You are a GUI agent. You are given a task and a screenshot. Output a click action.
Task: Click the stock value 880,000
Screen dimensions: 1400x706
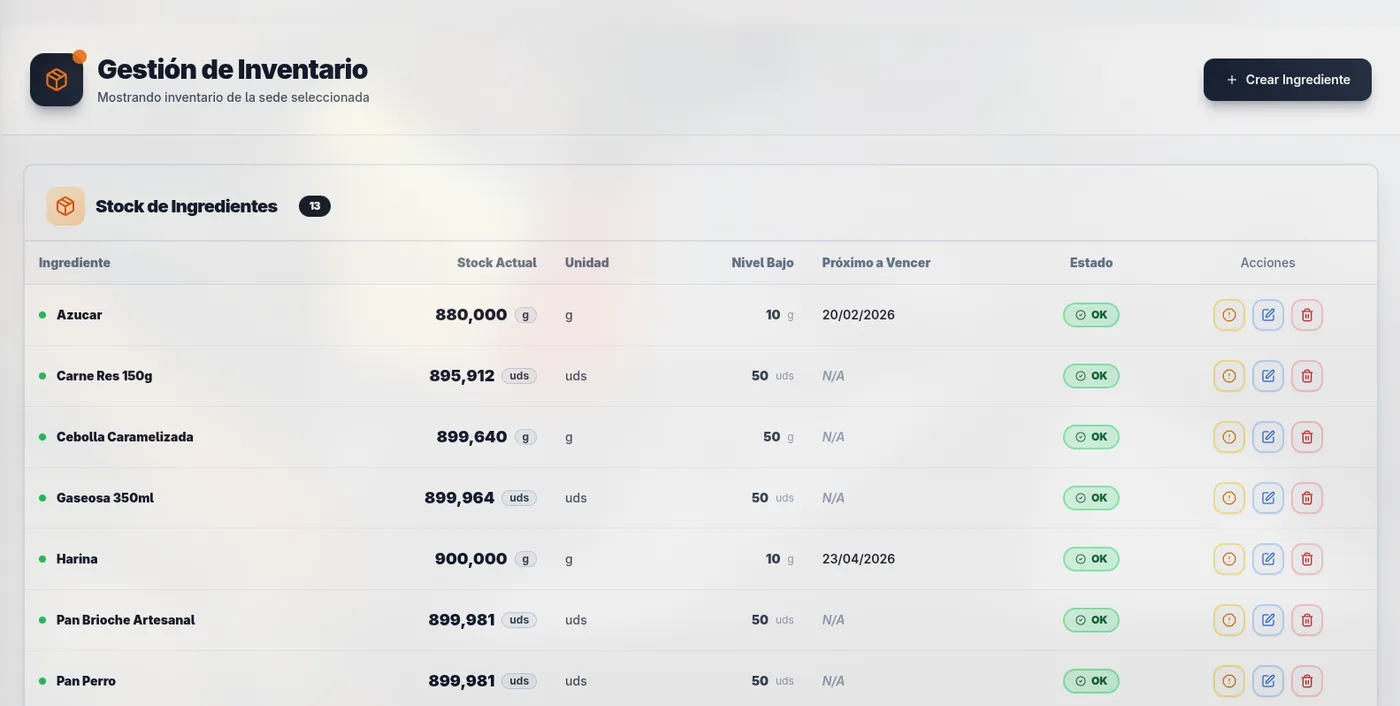coord(471,315)
